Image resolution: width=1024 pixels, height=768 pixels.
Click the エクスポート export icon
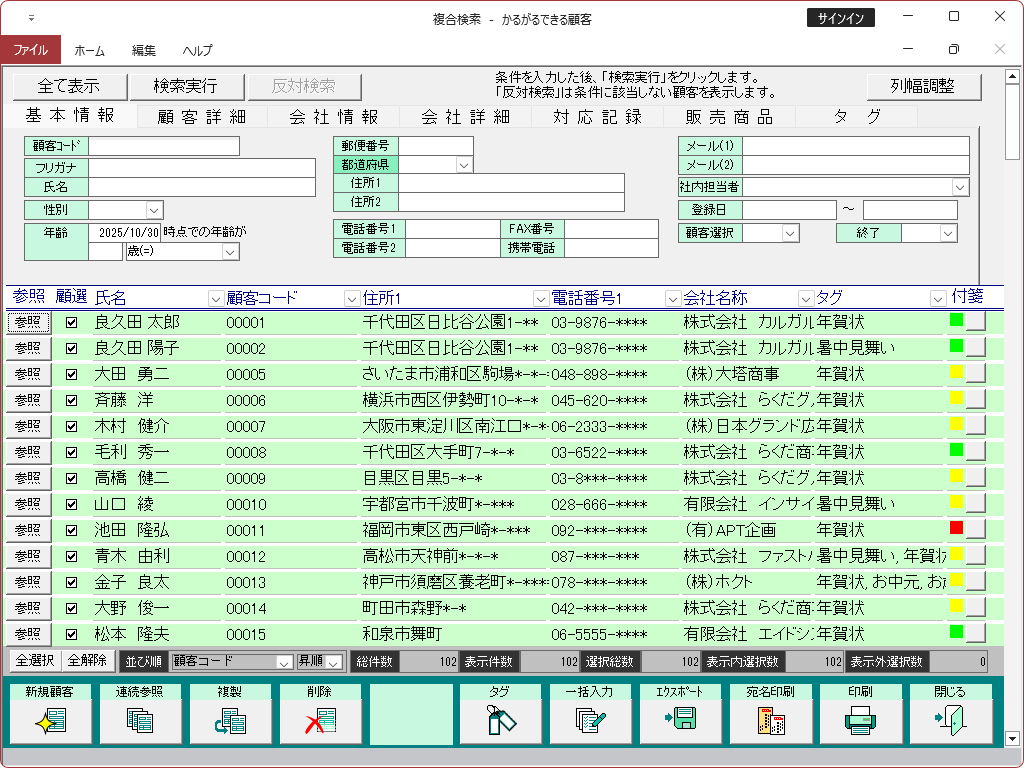click(680, 719)
